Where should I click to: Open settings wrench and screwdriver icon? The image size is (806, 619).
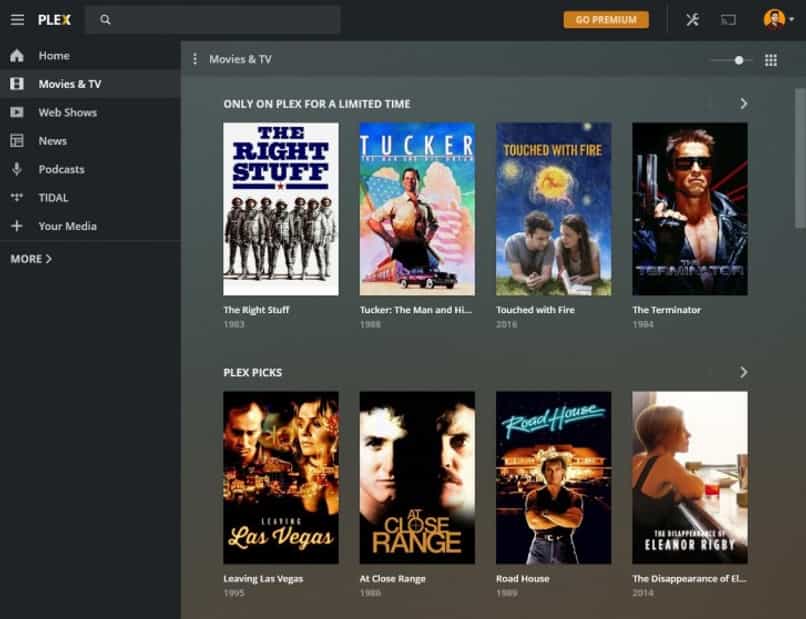click(x=692, y=20)
